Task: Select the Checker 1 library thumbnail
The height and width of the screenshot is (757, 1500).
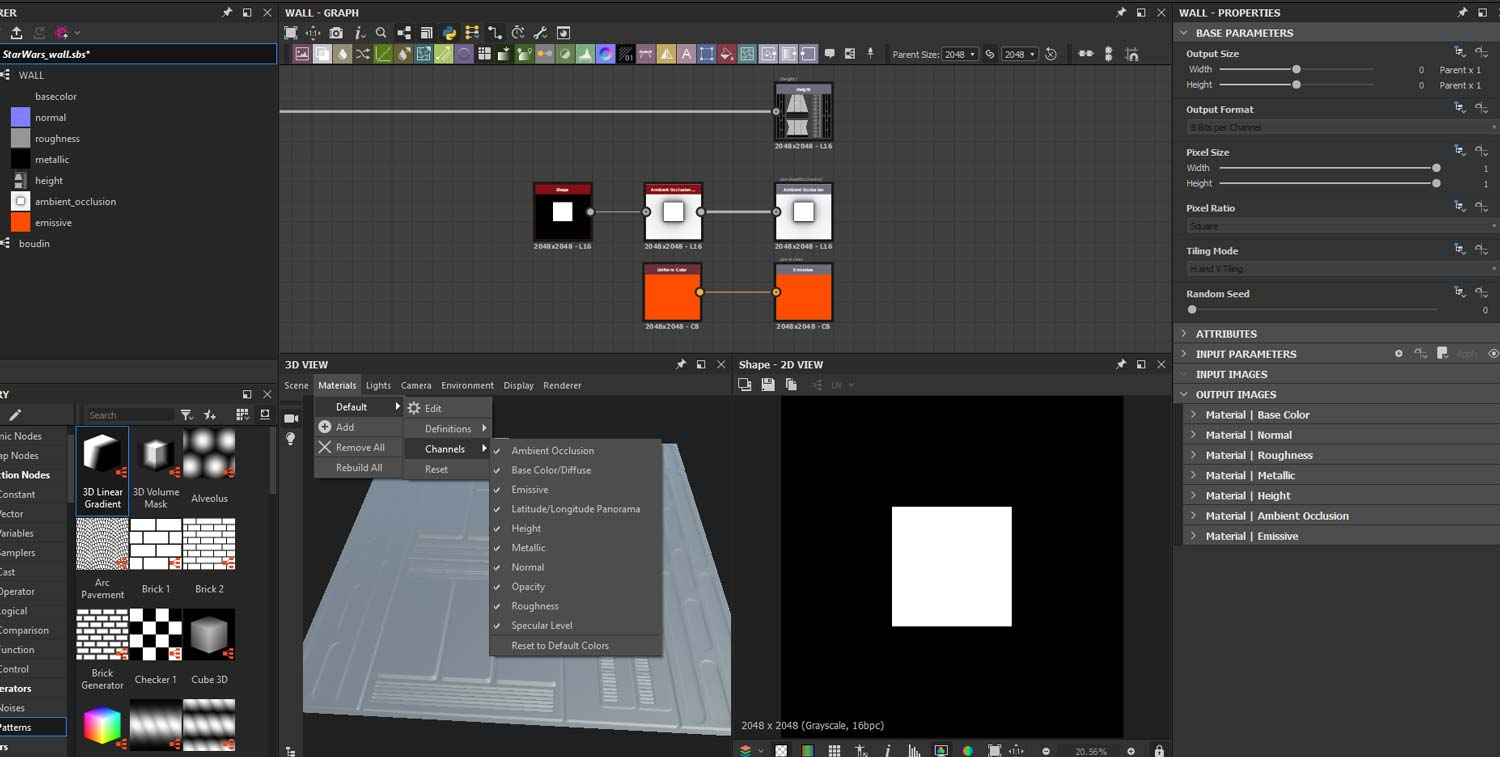Action: point(155,634)
